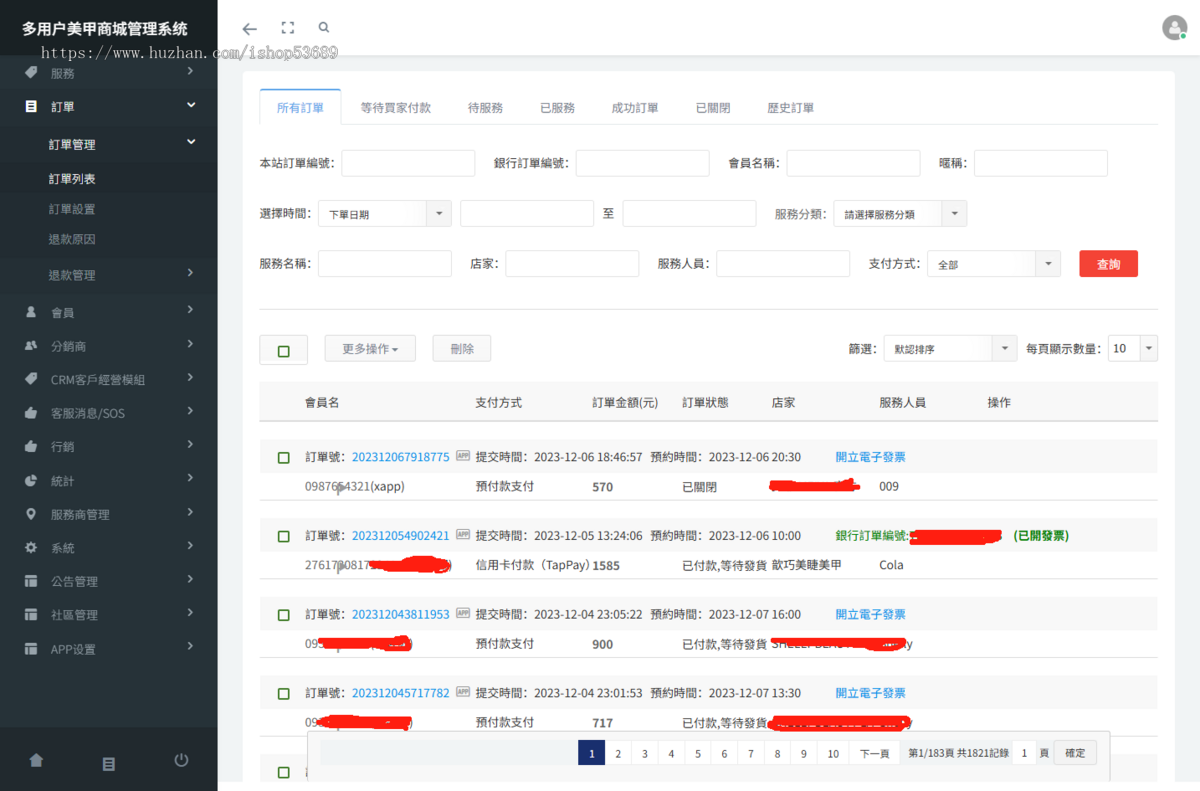Click the thumbs-up icon beside 客服消息/SOS
The height and width of the screenshot is (791, 1200).
pos(31,413)
